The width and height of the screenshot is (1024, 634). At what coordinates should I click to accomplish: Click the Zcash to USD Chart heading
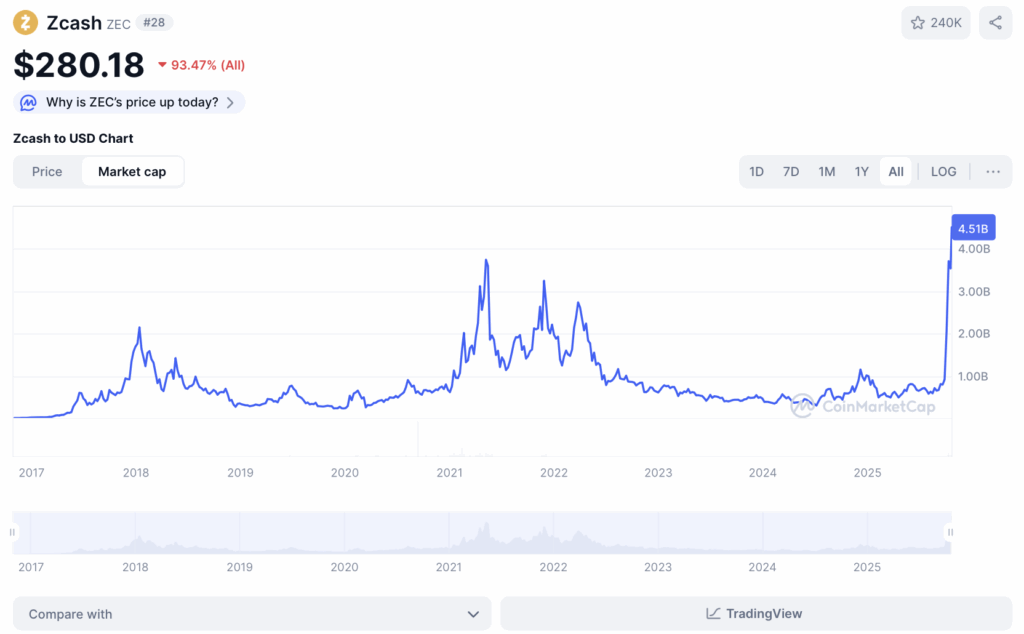pyautogui.click(x=73, y=138)
